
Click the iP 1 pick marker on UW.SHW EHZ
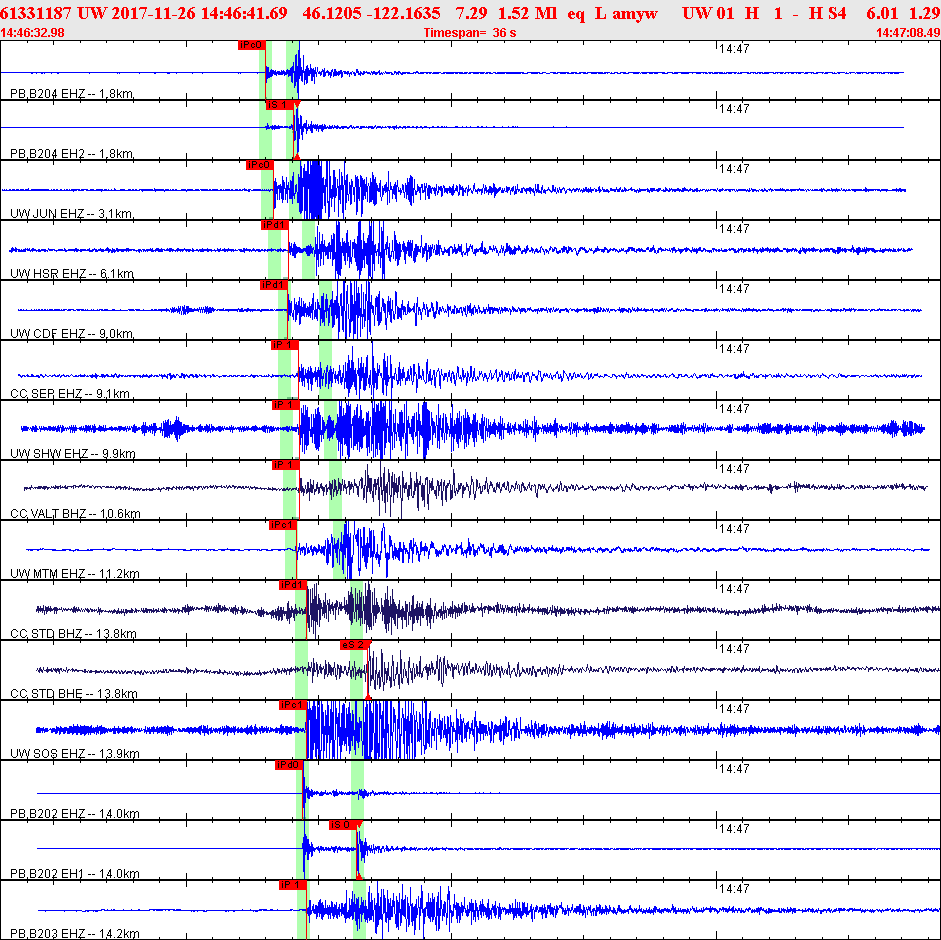click(x=285, y=405)
